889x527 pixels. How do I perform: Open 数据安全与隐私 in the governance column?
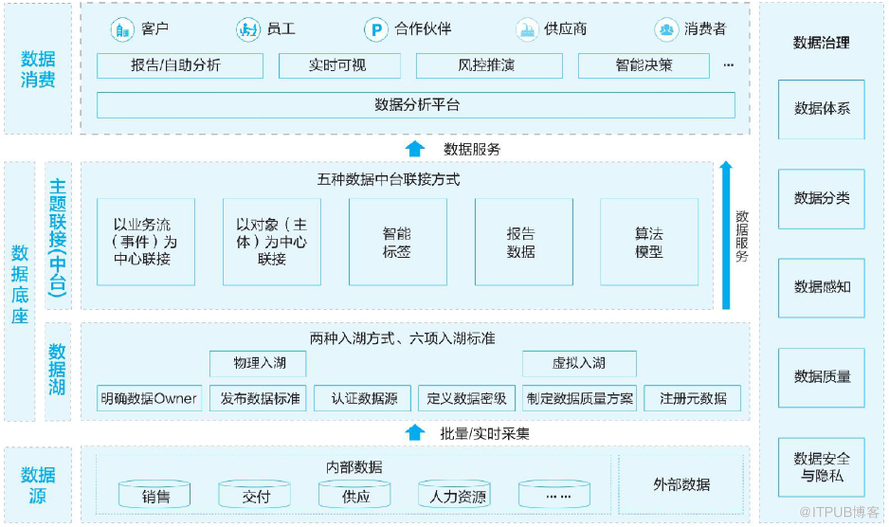[822, 468]
